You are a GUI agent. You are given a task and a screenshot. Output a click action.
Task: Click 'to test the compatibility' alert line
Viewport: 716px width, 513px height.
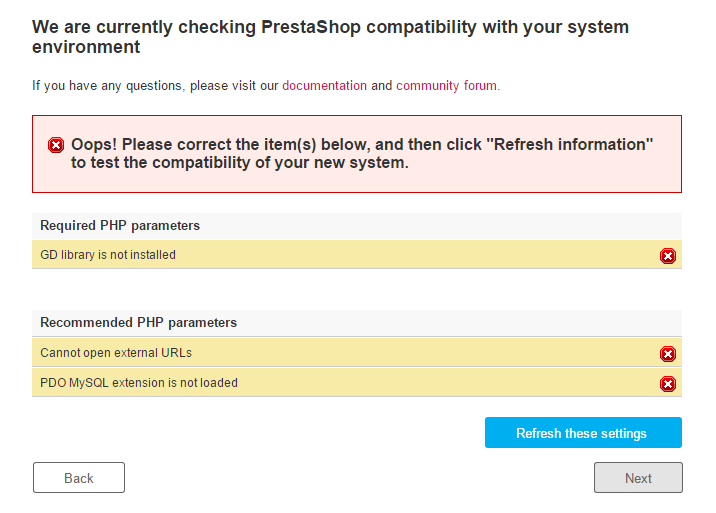(240, 163)
